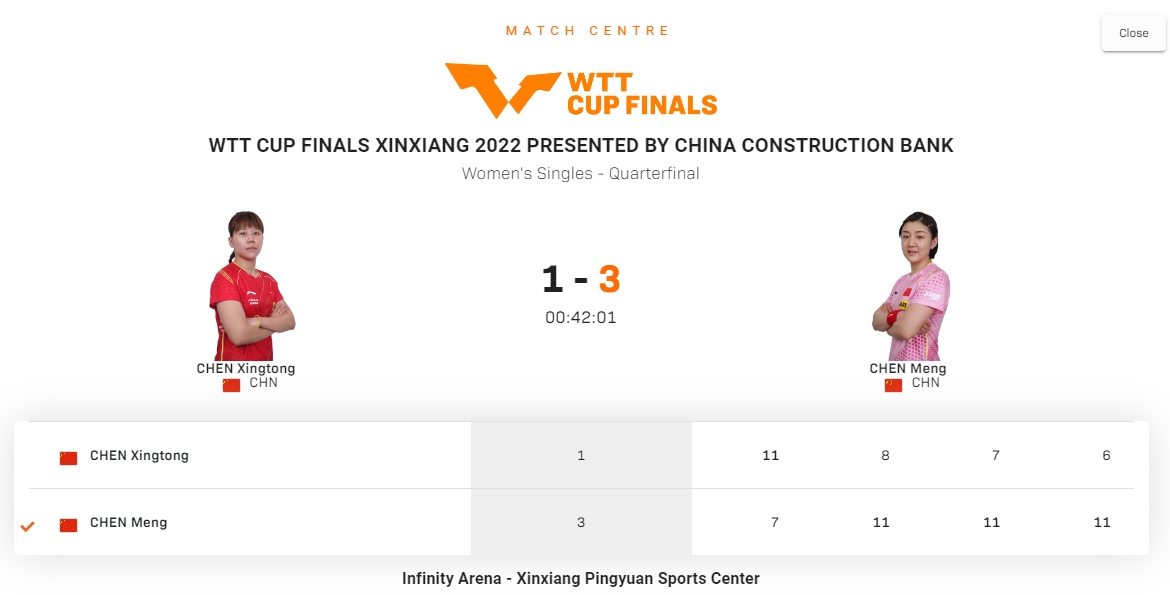1170x595 pixels.
Task: Click CHEN Xingtong in the score table
Action: point(139,456)
